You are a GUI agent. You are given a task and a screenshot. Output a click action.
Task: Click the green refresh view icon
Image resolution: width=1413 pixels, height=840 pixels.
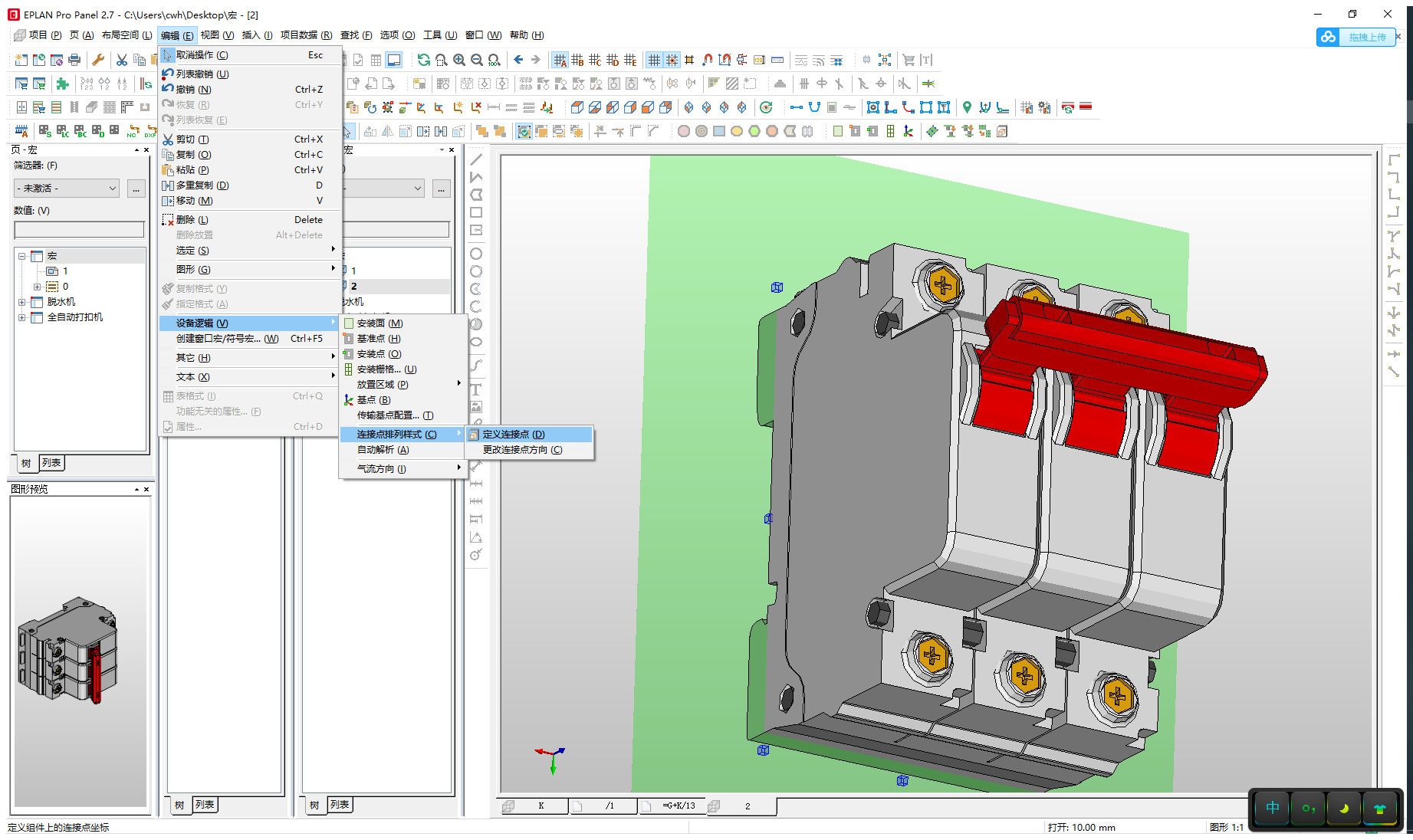pos(423,60)
